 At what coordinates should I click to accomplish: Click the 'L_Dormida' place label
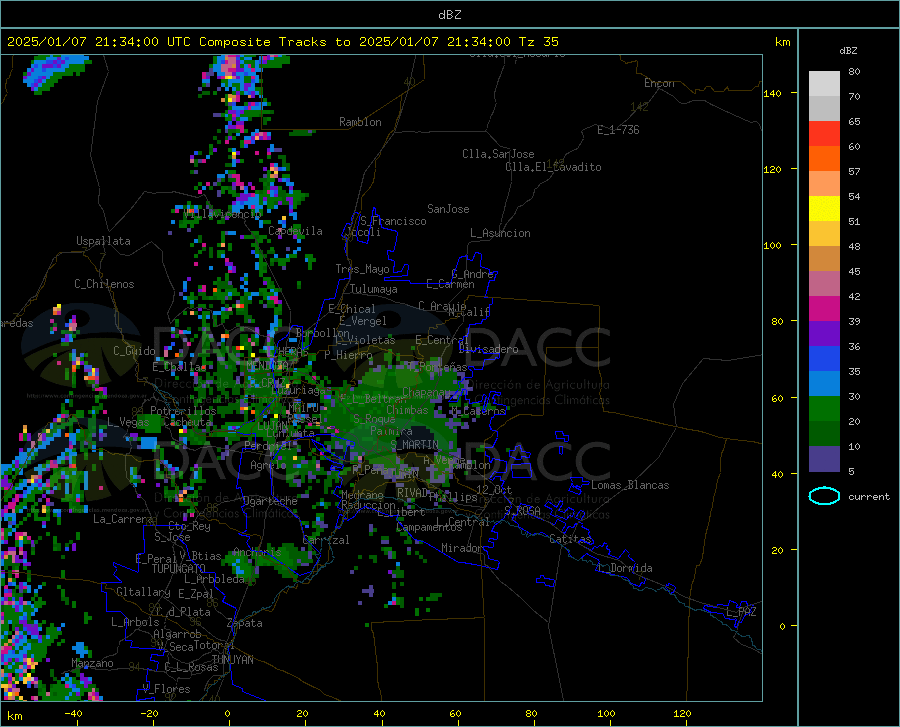[x=624, y=568]
